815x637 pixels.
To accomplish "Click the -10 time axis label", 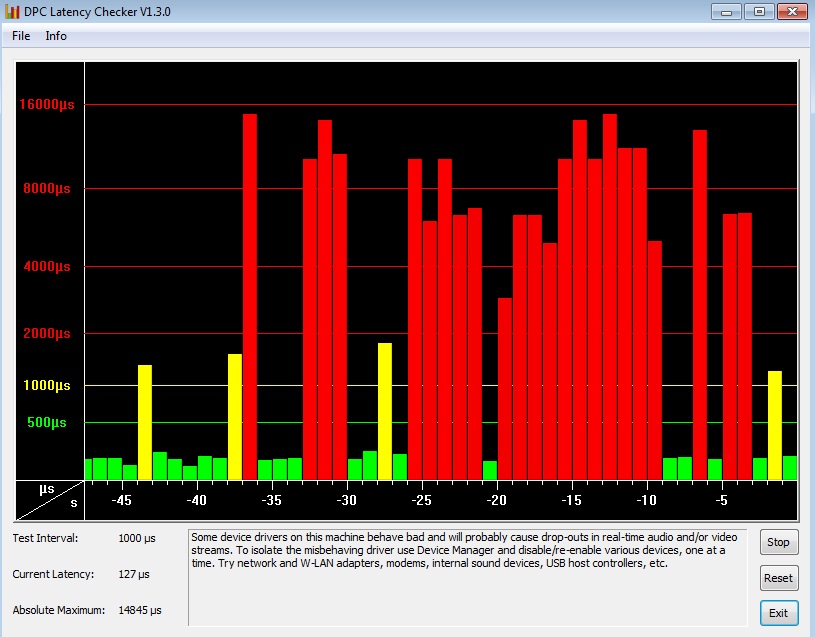I will pyautogui.click(x=646, y=500).
